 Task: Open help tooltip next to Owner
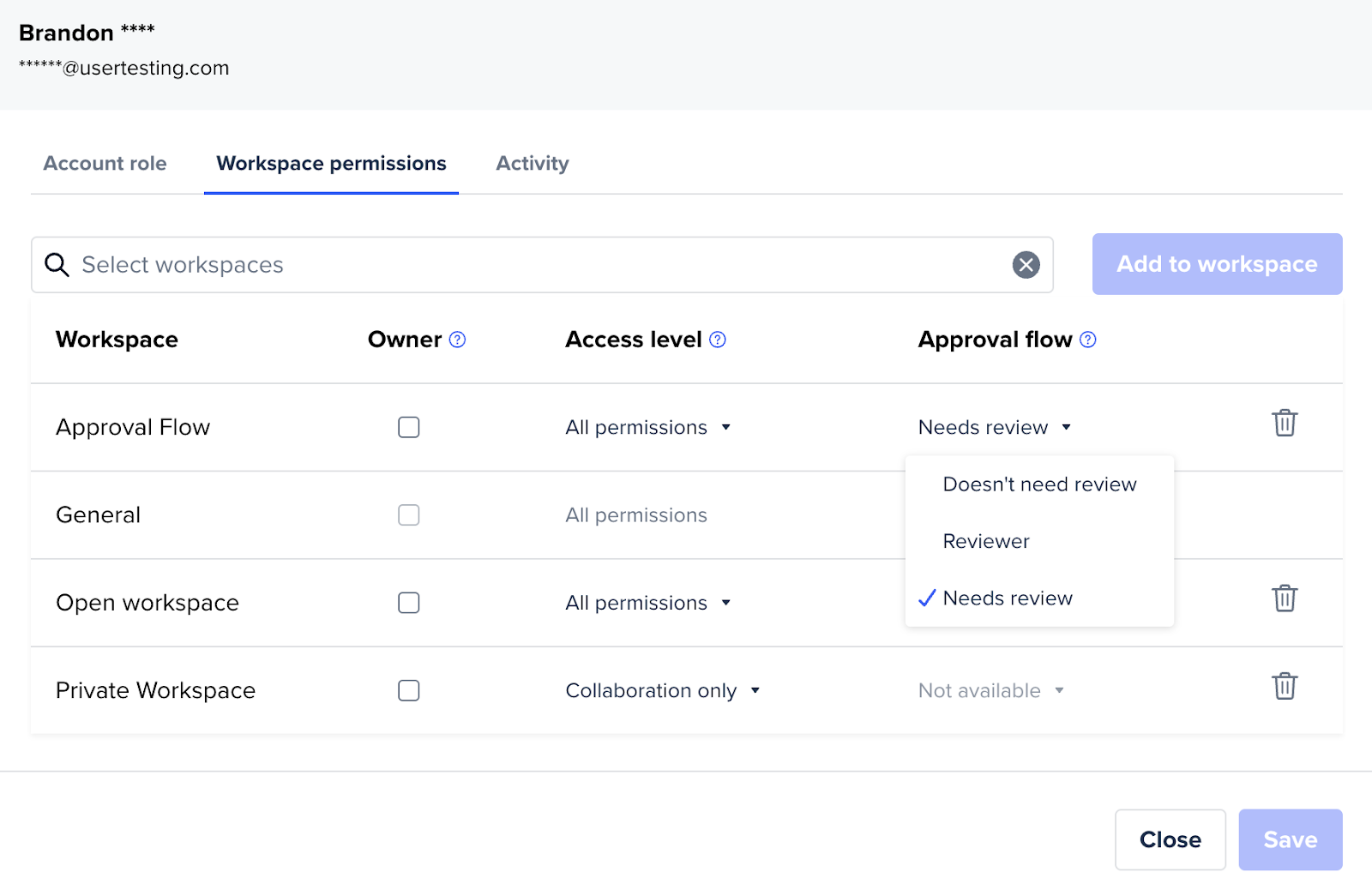coord(458,340)
